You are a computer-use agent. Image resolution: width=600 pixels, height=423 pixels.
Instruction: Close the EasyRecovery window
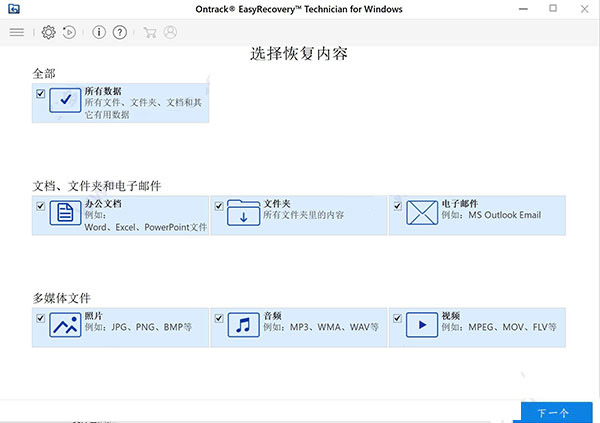(585, 9)
